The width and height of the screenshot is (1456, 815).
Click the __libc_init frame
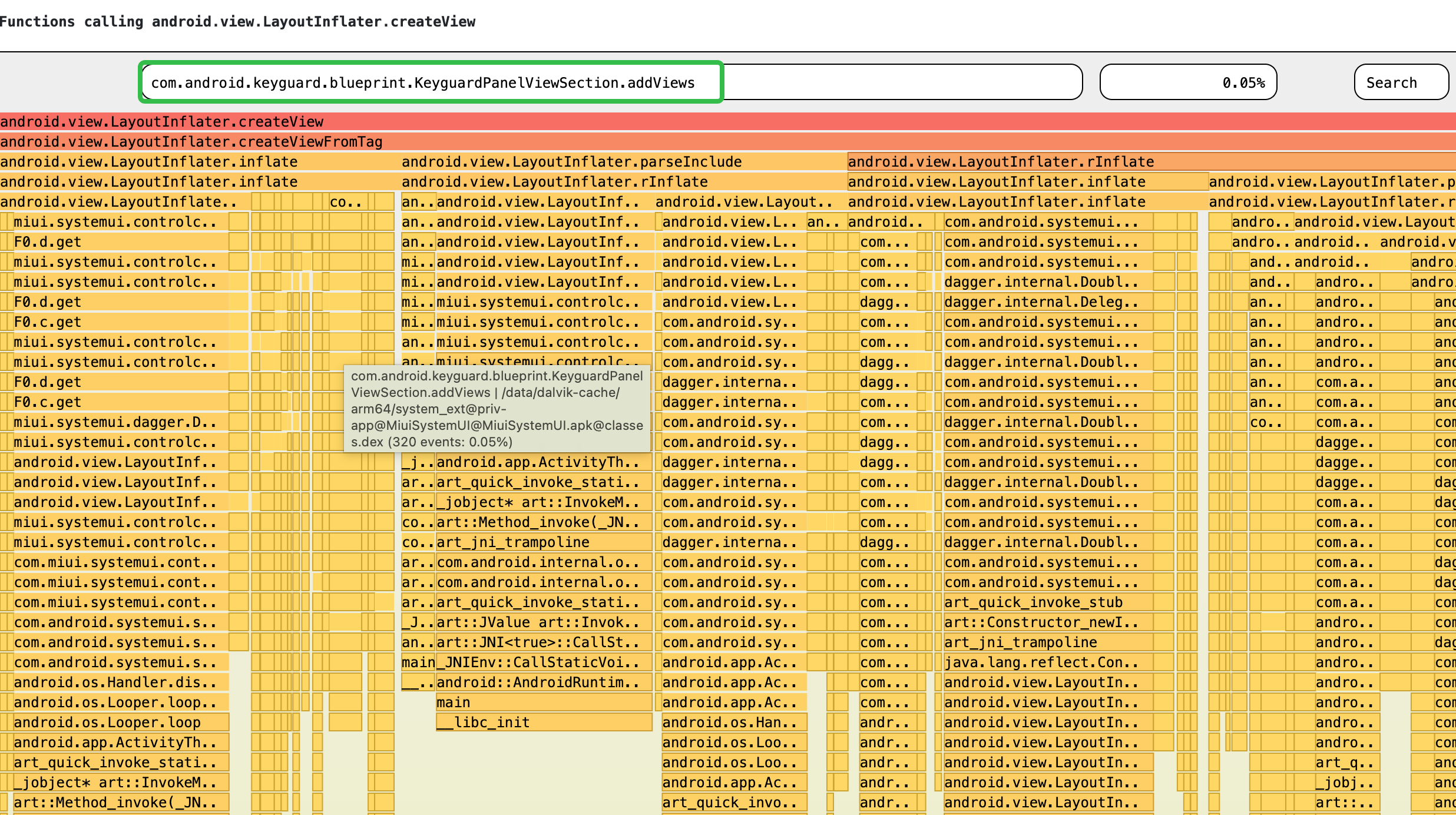pos(544,723)
